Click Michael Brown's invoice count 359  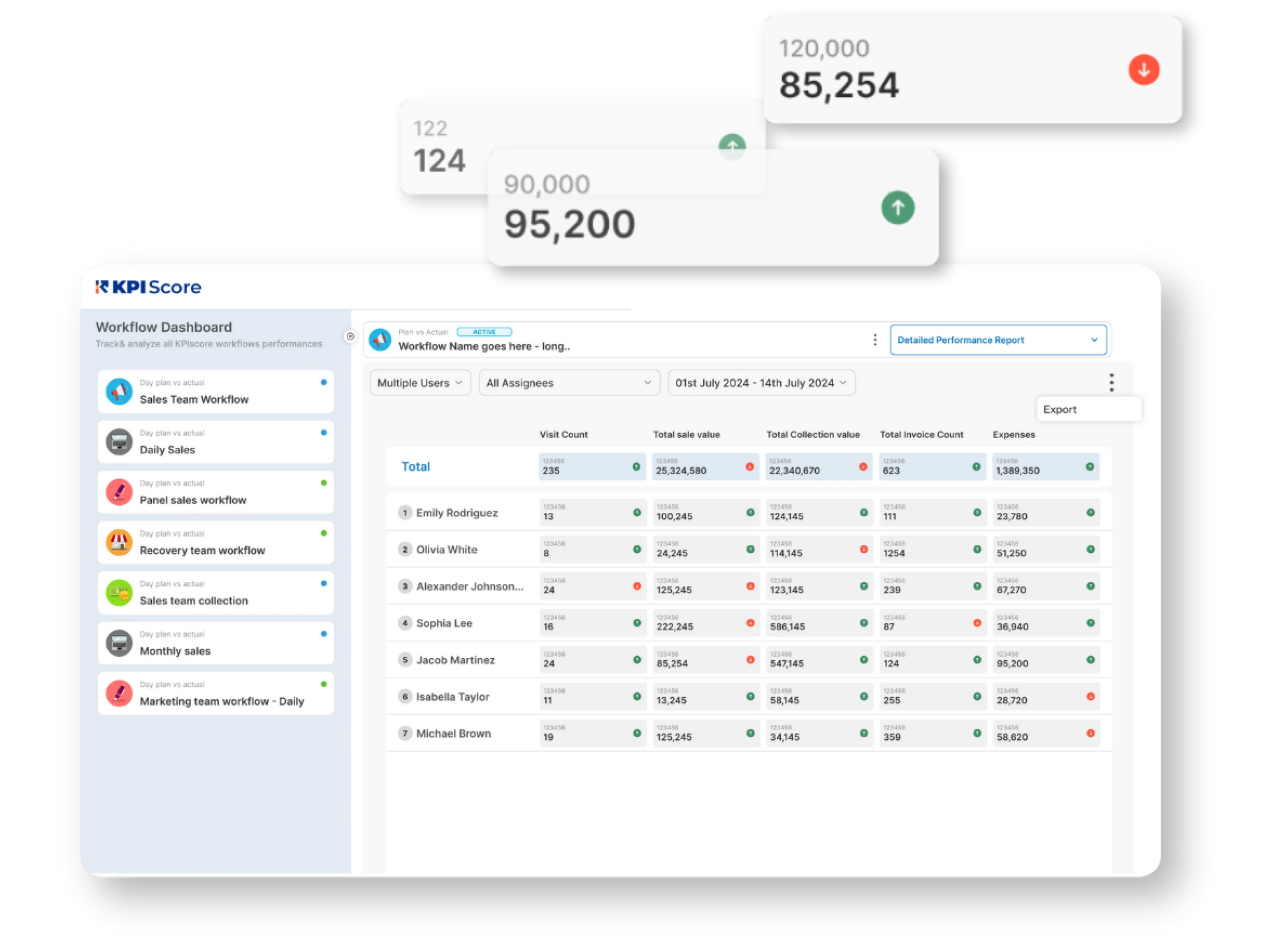pos(891,737)
